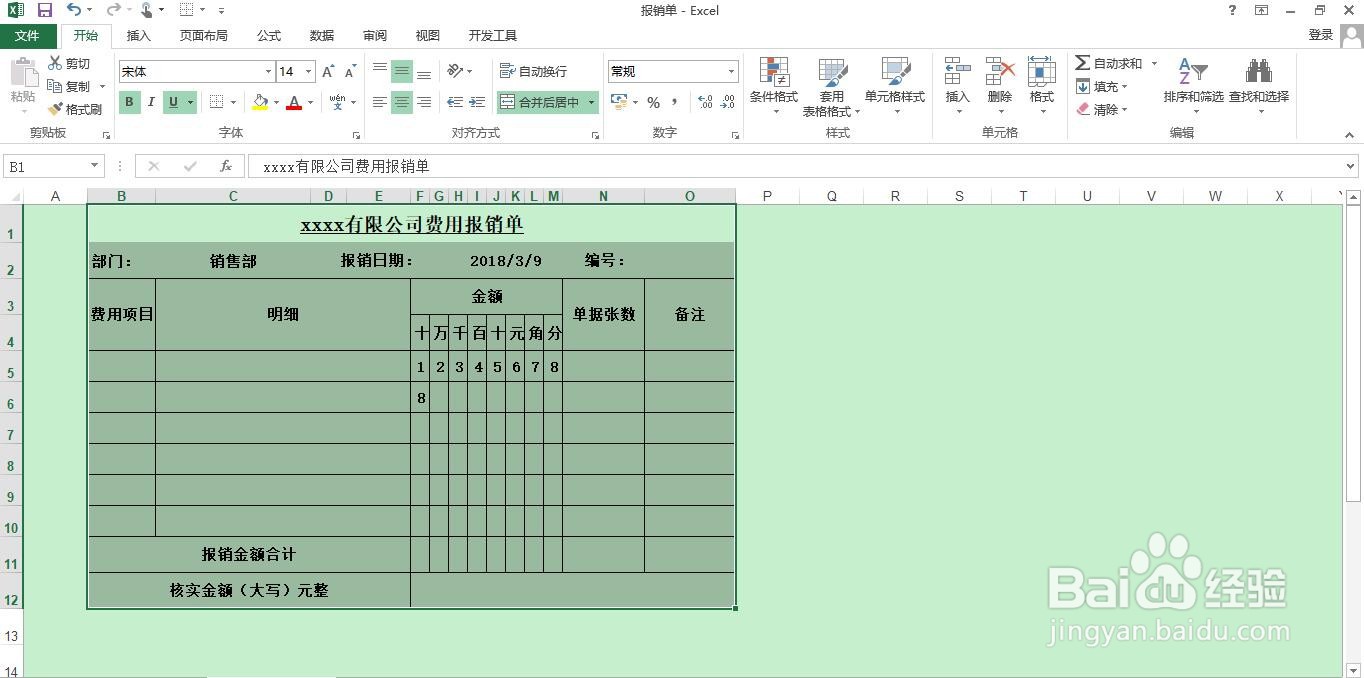Click the text orientation icon

point(455,71)
